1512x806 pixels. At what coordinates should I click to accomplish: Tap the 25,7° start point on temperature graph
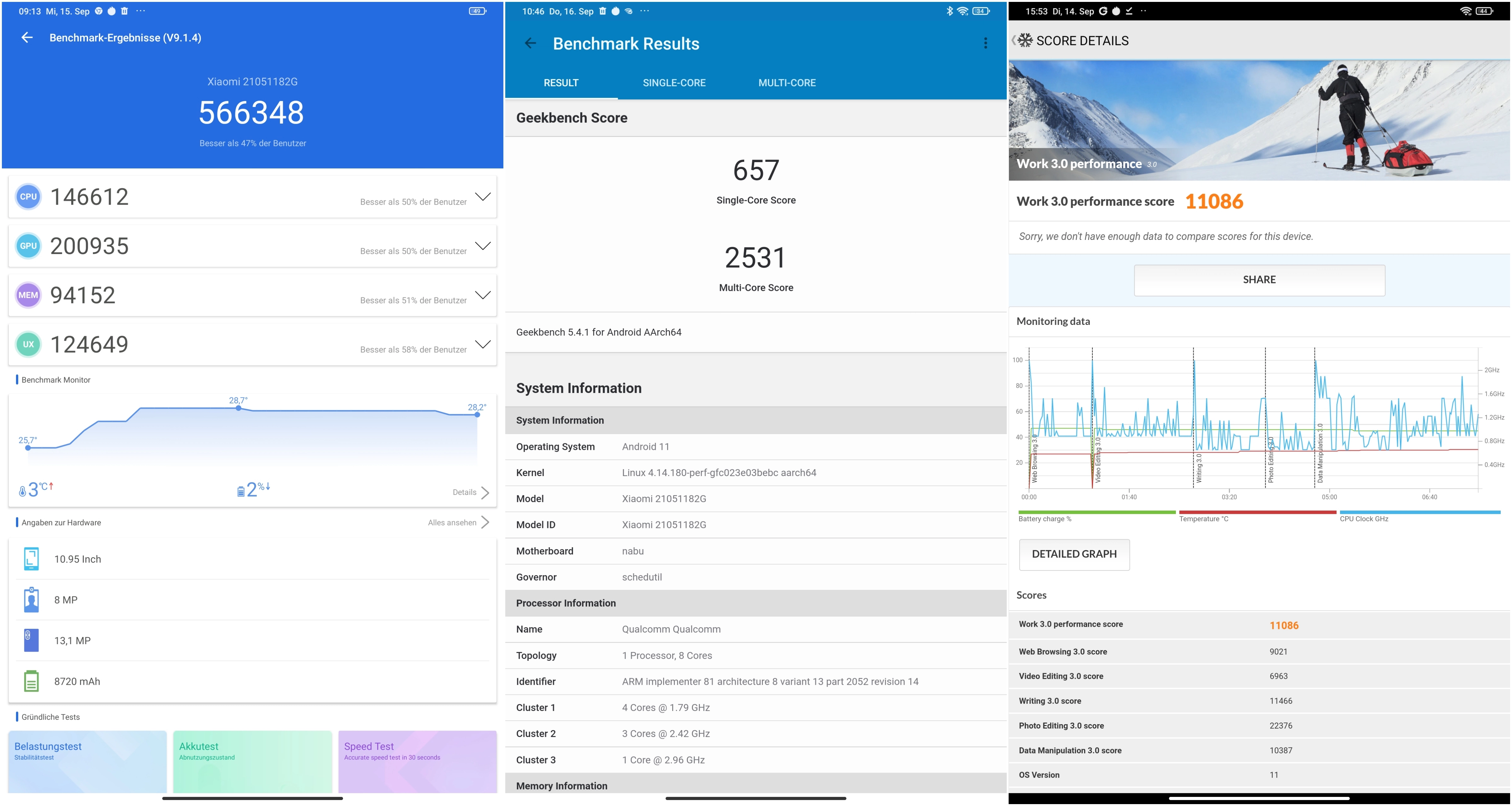coord(28,448)
